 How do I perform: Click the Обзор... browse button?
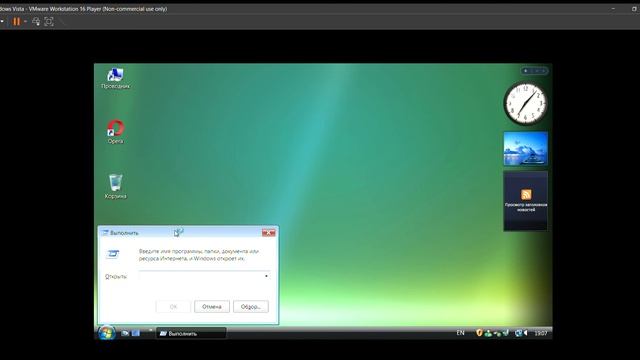pyautogui.click(x=251, y=307)
